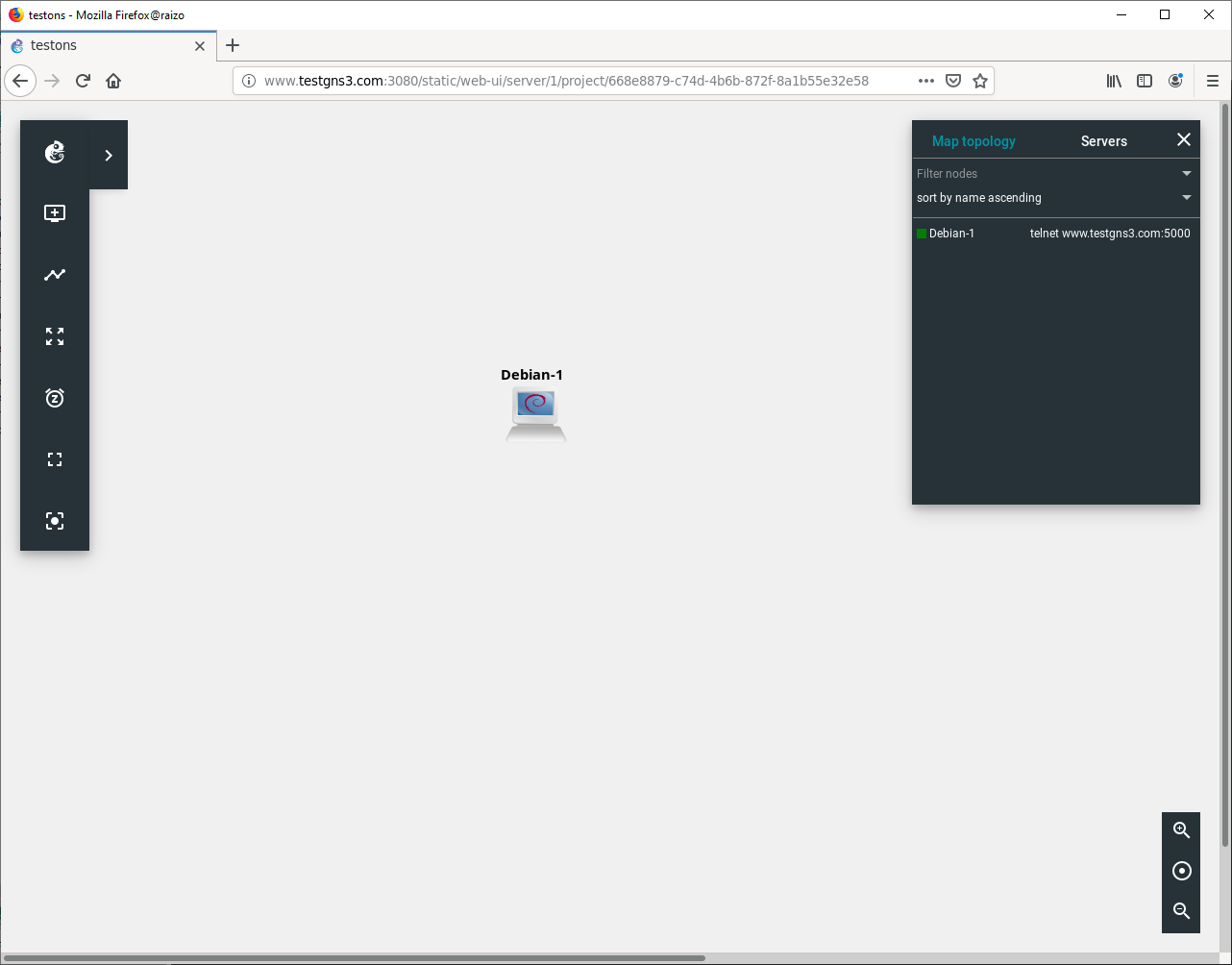The image size is (1232, 965).
Task: Click the fit-to-screen icon
Action: pos(54,459)
